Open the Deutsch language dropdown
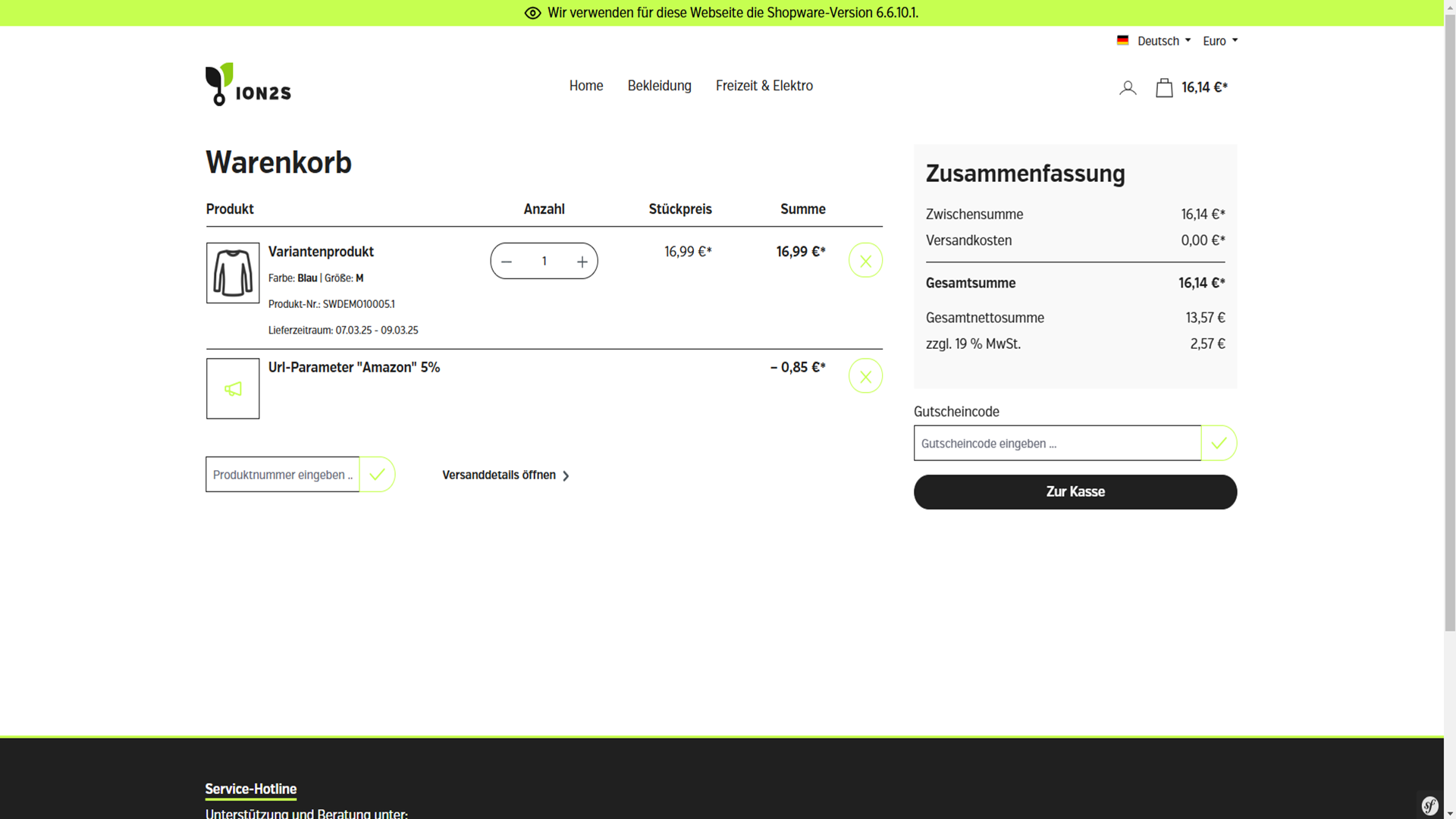 pyautogui.click(x=1153, y=41)
